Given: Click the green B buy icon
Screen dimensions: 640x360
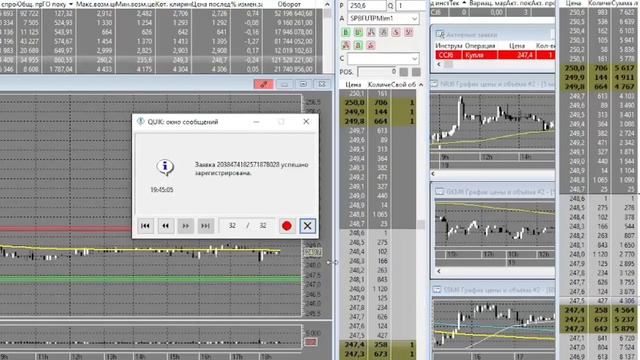Looking at the screenshot, I should coord(346,32).
